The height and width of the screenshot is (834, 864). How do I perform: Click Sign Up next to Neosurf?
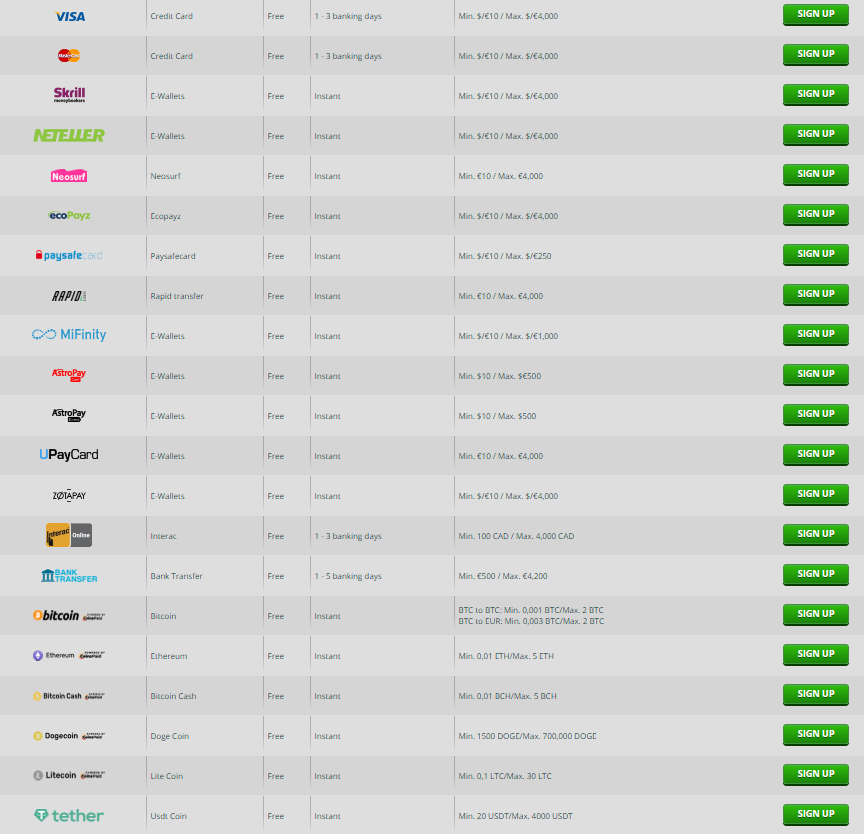[816, 175]
